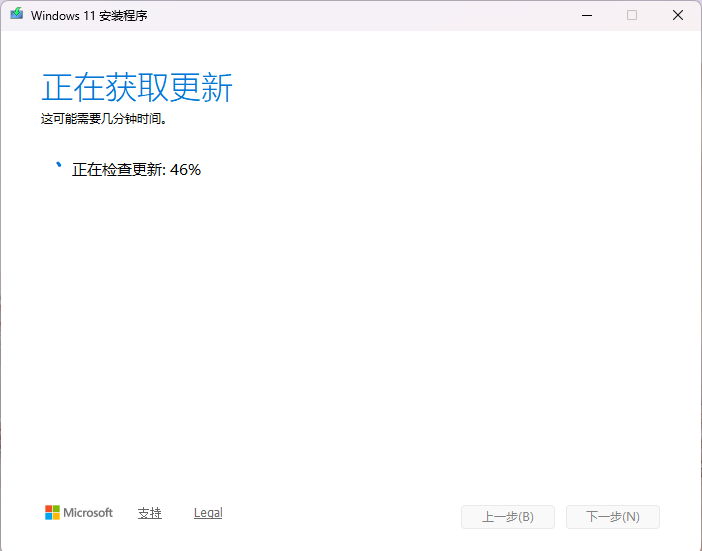Click the 下一步(N) next button
The width and height of the screenshot is (702, 551).
[612, 517]
